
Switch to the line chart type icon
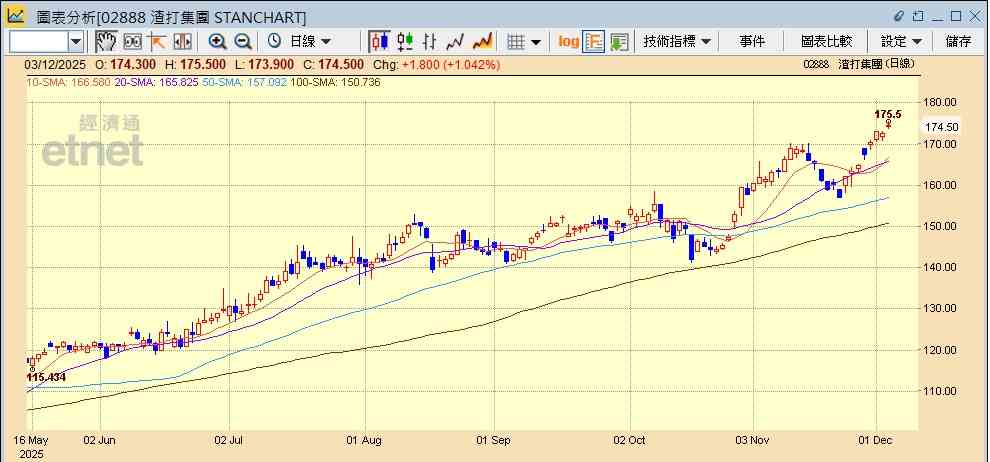[x=456, y=41]
